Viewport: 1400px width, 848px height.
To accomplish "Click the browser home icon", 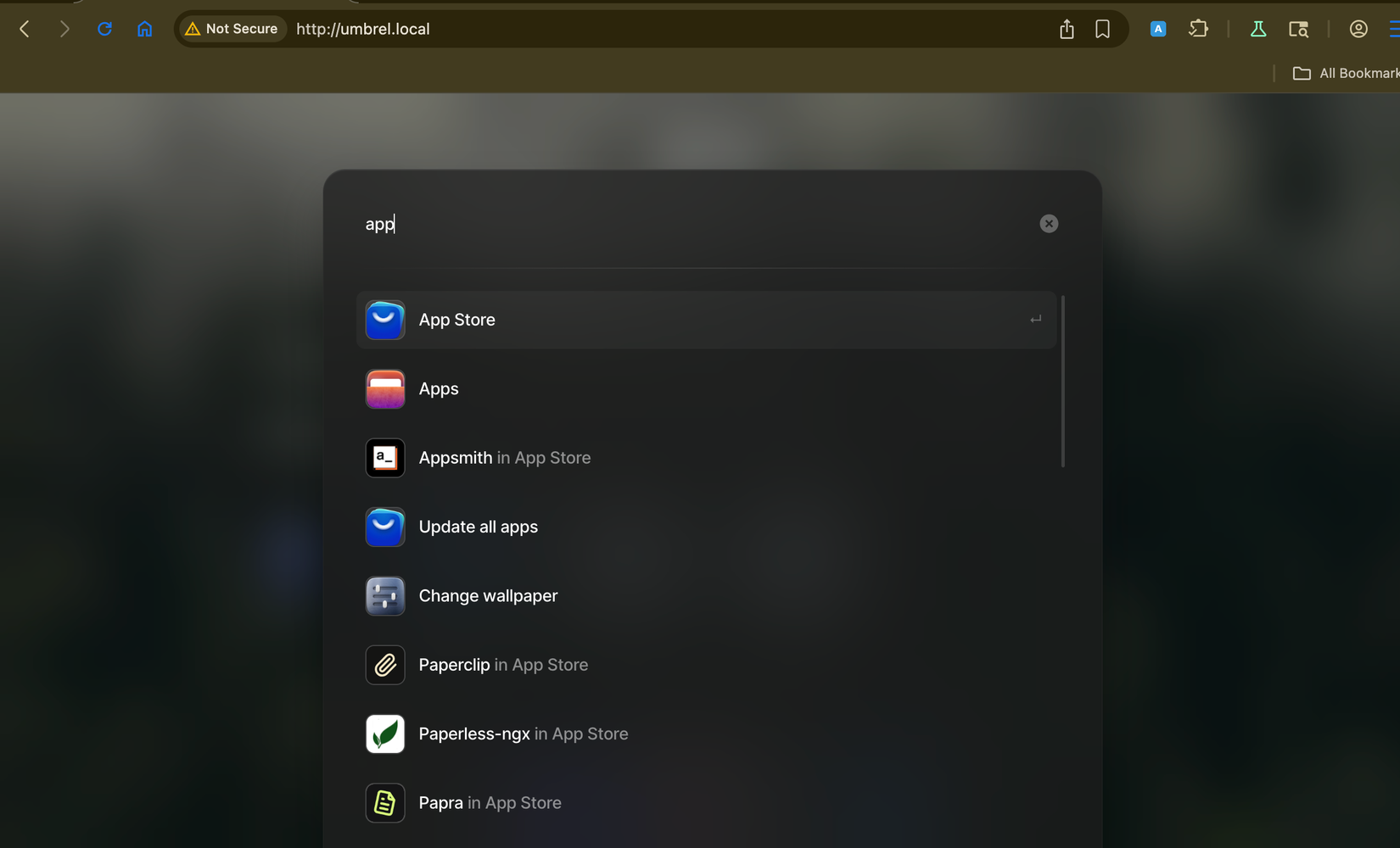I will point(145,29).
